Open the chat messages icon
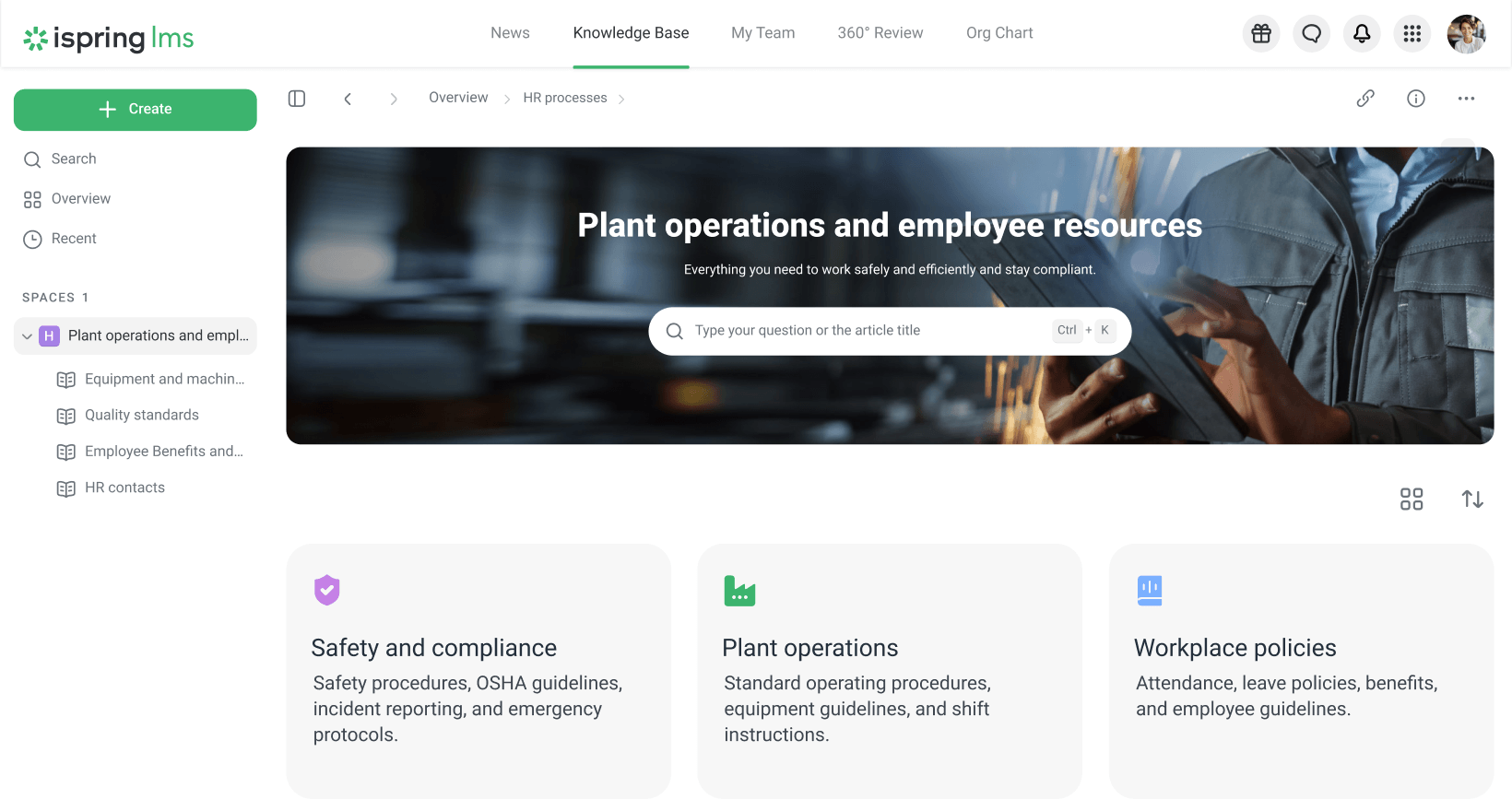This screenshot has height=811, width=1512. tap(1311, 34)
